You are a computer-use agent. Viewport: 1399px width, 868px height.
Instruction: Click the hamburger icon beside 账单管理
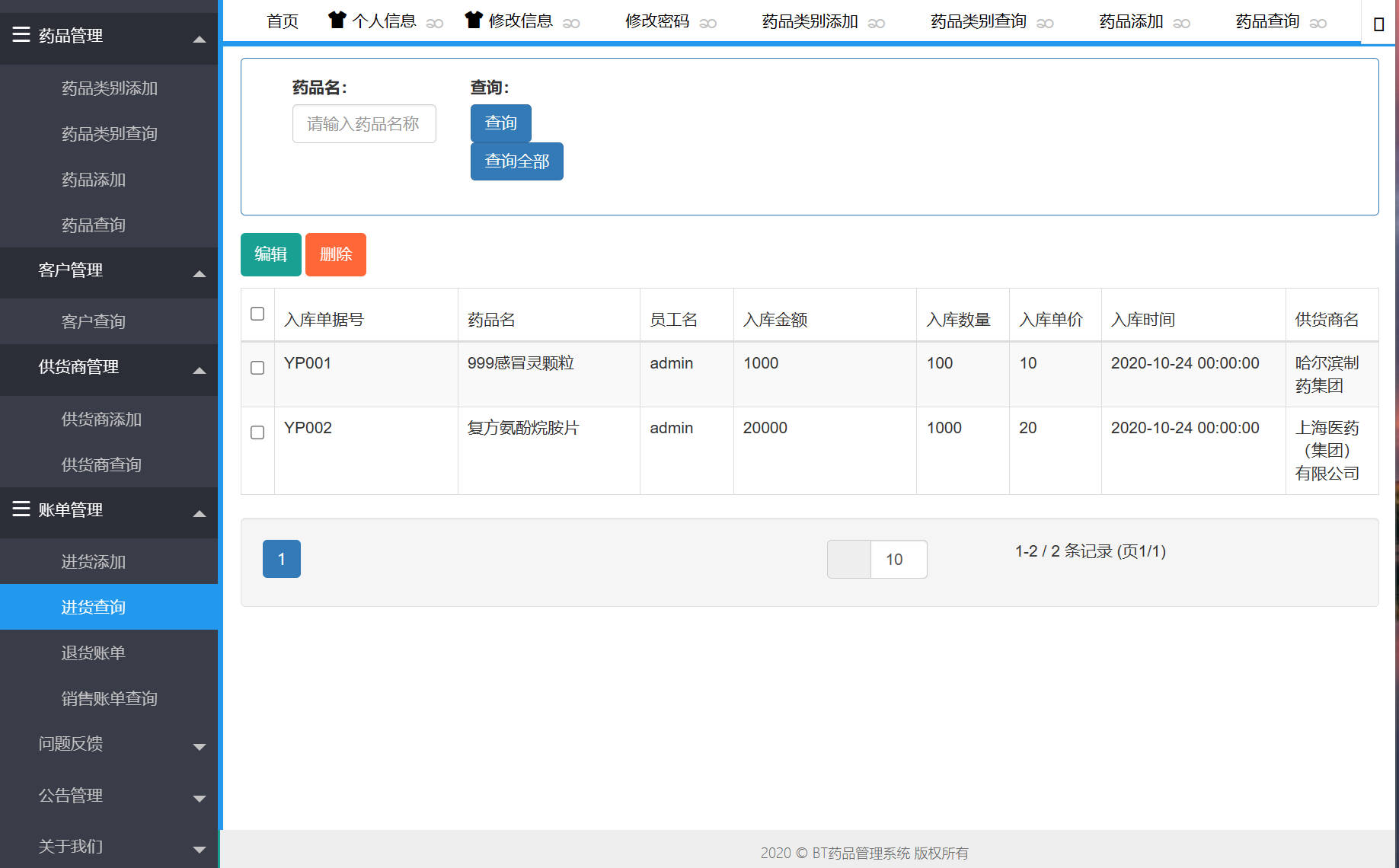[x=20, y=508]
